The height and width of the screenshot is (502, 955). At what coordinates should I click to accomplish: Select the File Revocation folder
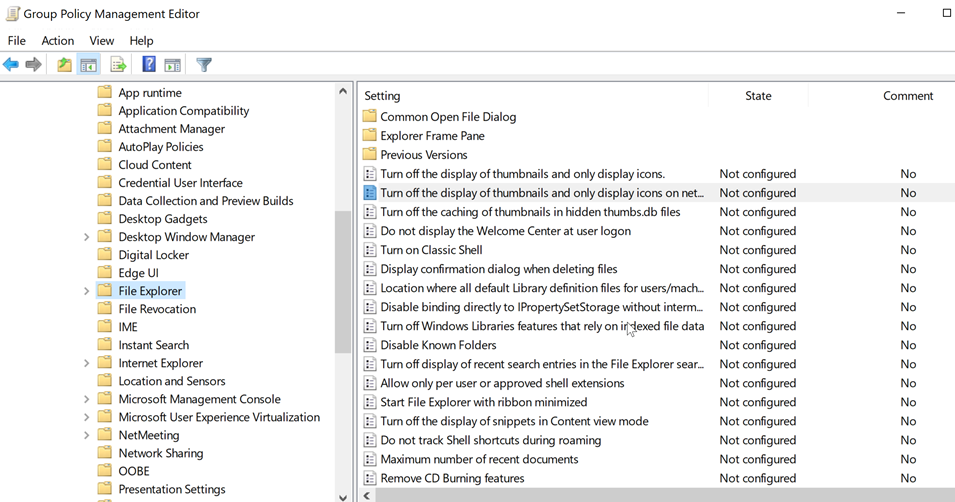pyautogui.click(x=157, y=309)
